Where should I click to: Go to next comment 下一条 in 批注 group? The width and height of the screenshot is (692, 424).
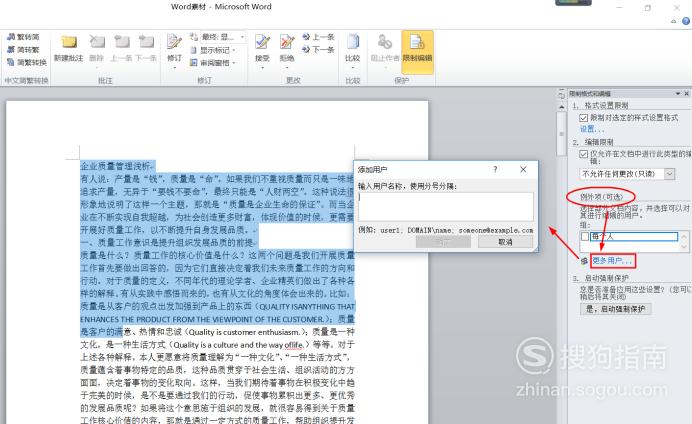click(146, 42)
